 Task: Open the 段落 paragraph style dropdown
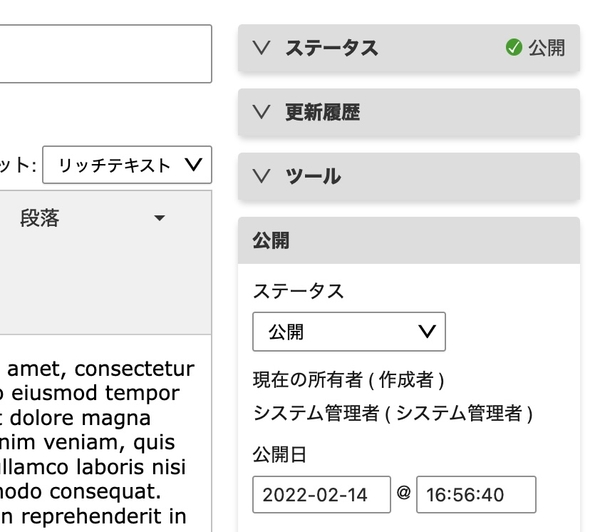tap(93, 218)
